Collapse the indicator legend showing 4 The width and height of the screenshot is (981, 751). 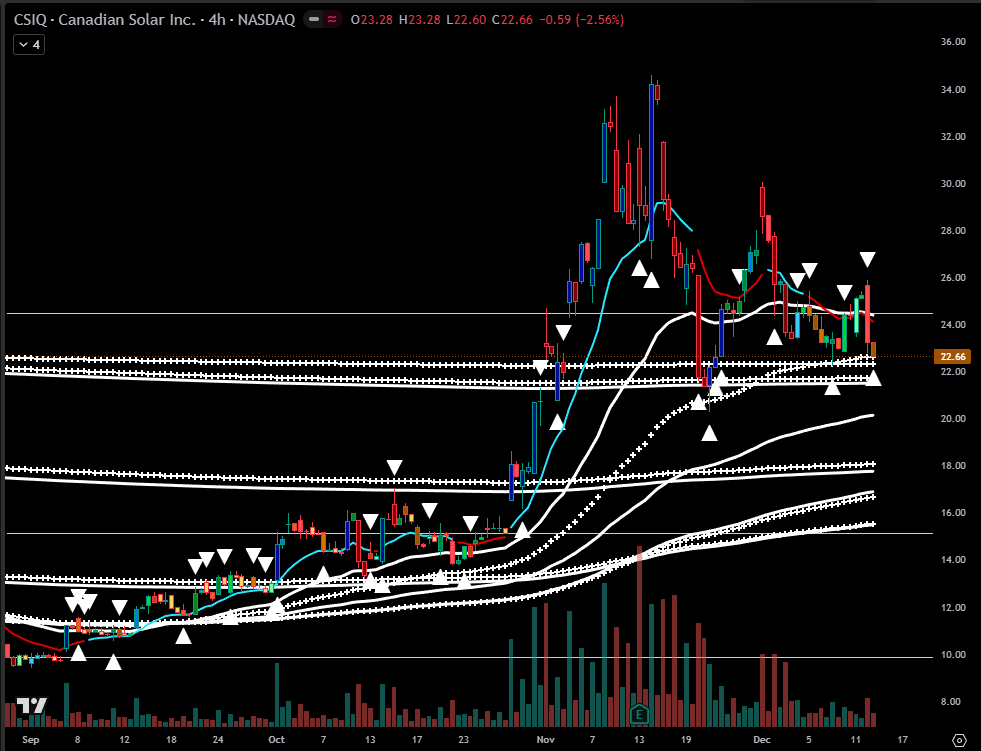tap(29, 44)
